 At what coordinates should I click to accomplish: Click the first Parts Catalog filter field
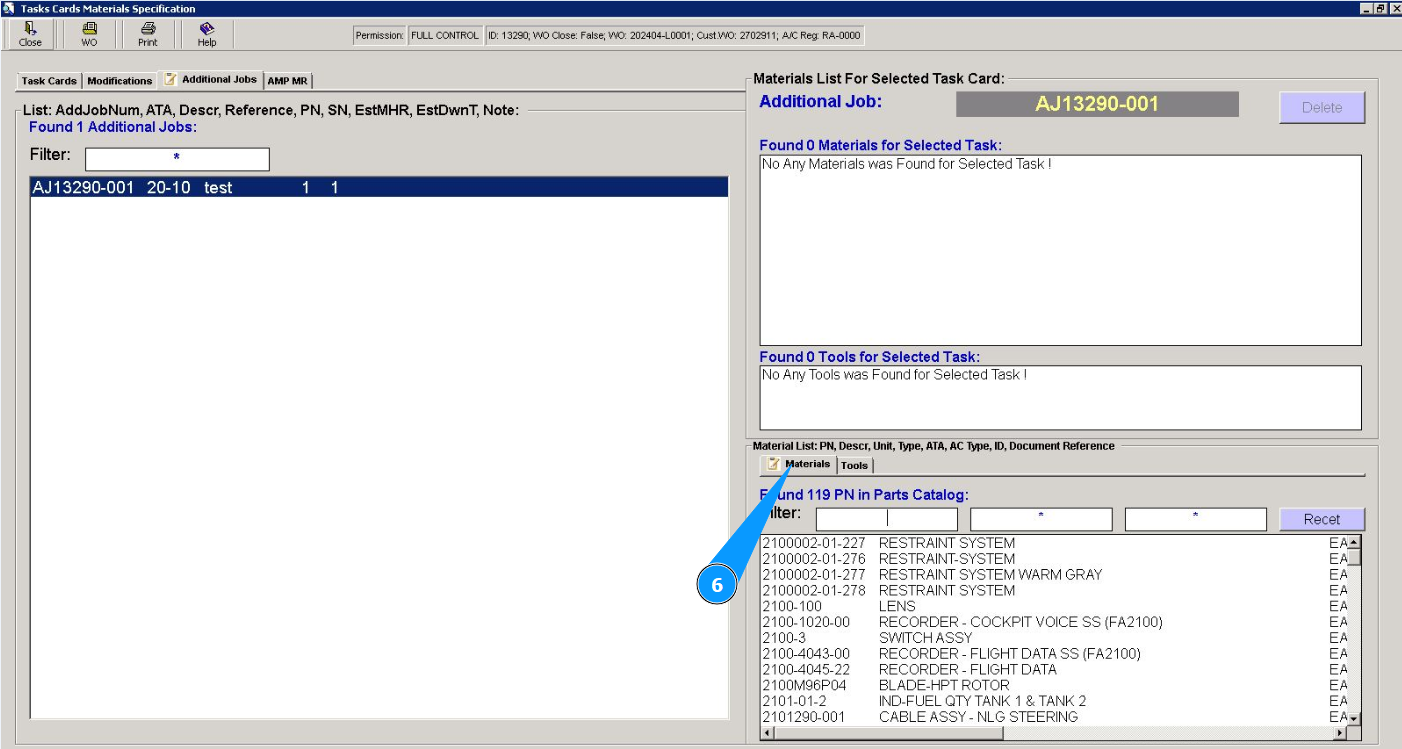point(886,519)
